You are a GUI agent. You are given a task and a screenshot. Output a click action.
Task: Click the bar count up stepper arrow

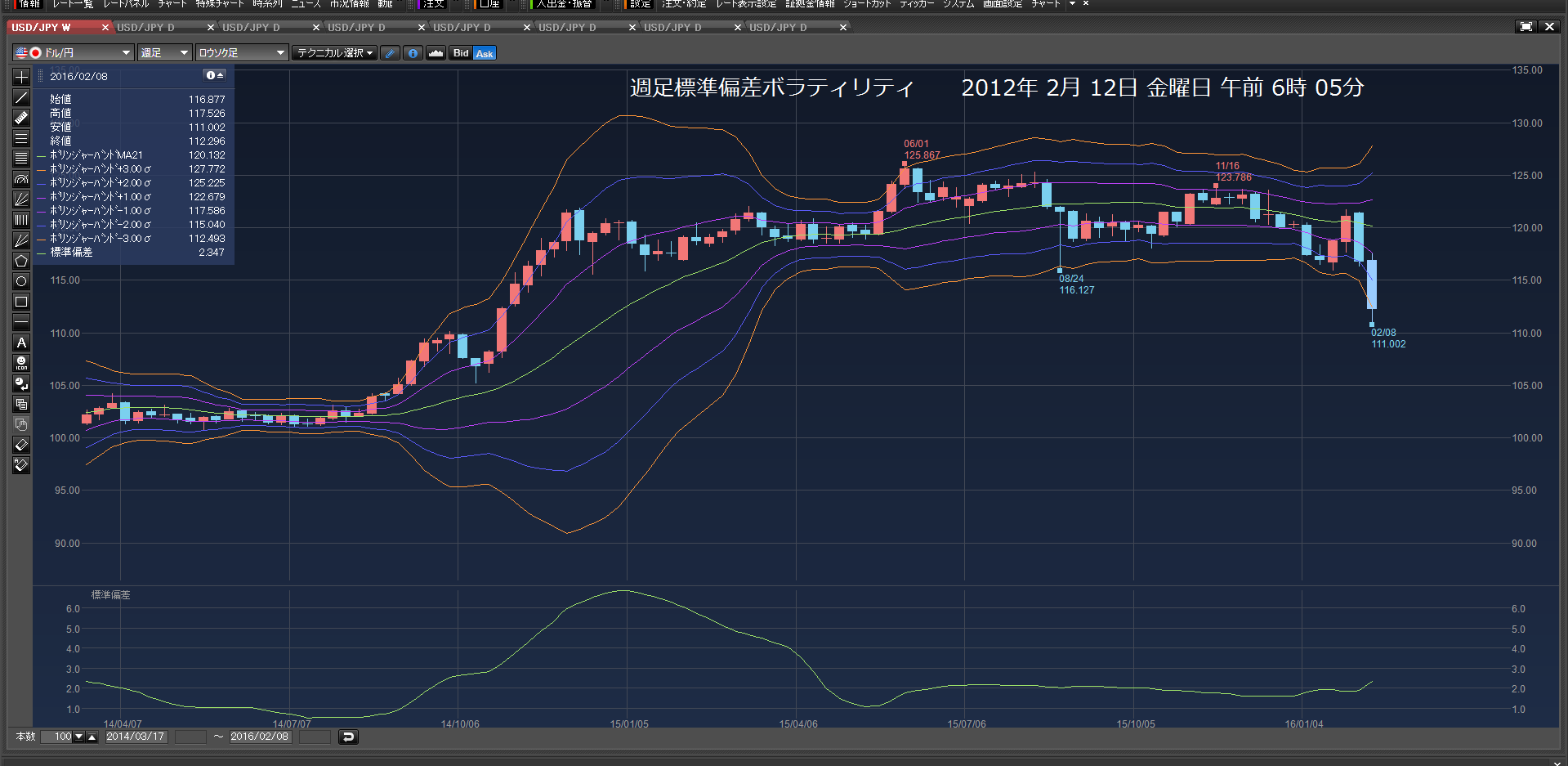click(92, 737)
